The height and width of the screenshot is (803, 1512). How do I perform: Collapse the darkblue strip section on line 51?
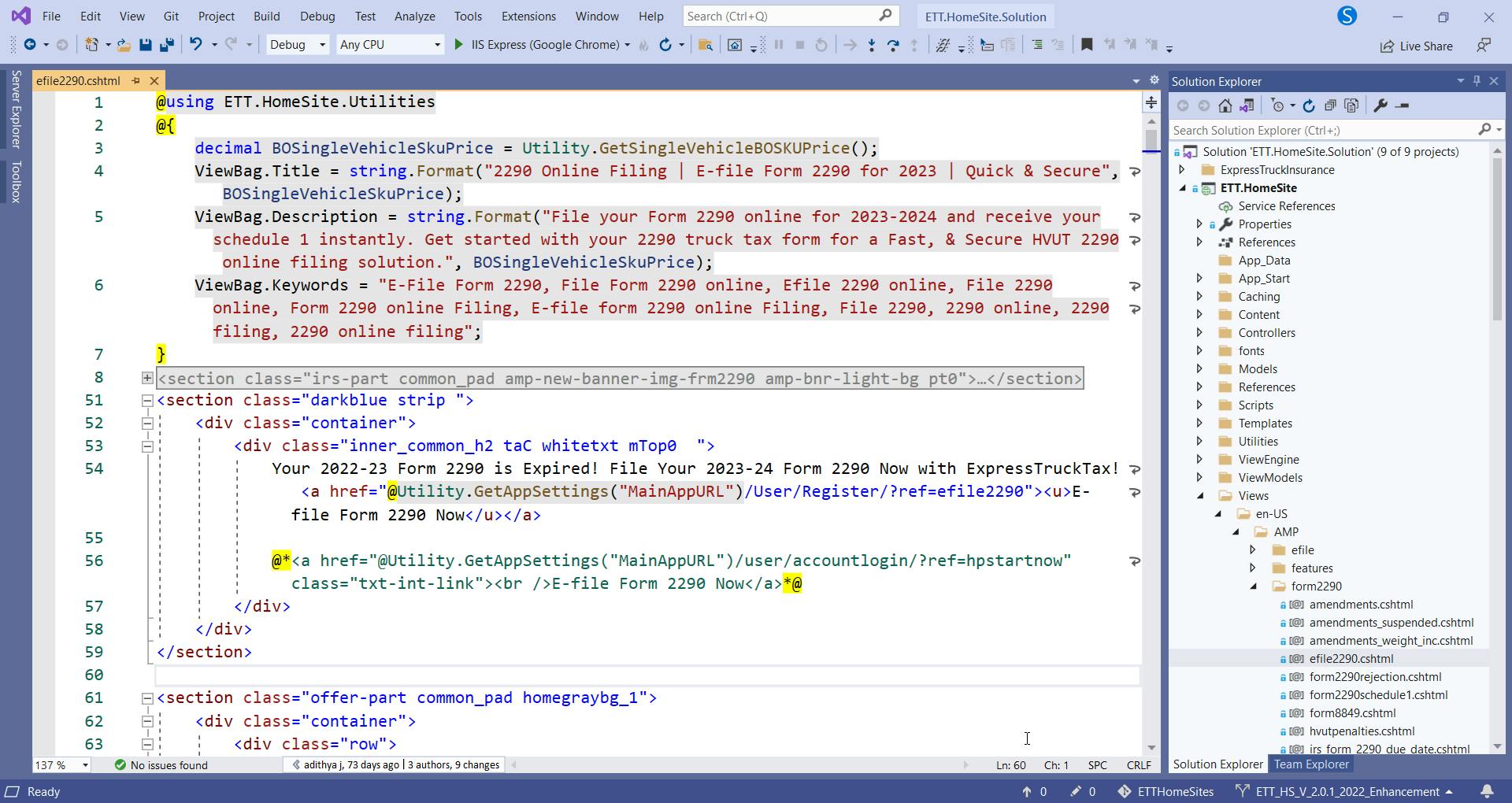pos(147,401)
